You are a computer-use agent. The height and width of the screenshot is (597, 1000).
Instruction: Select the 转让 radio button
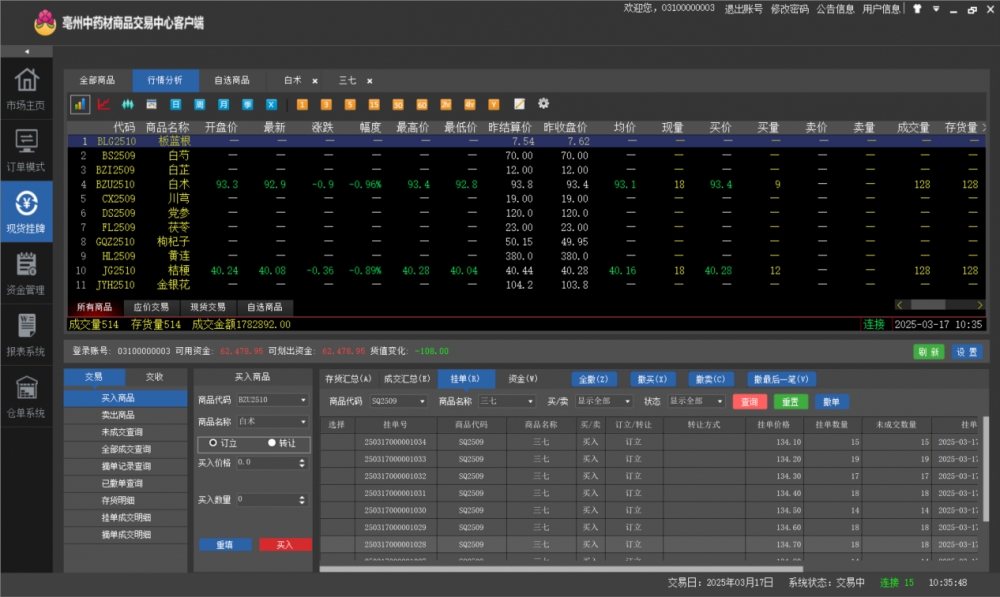[x=272, y=442]
